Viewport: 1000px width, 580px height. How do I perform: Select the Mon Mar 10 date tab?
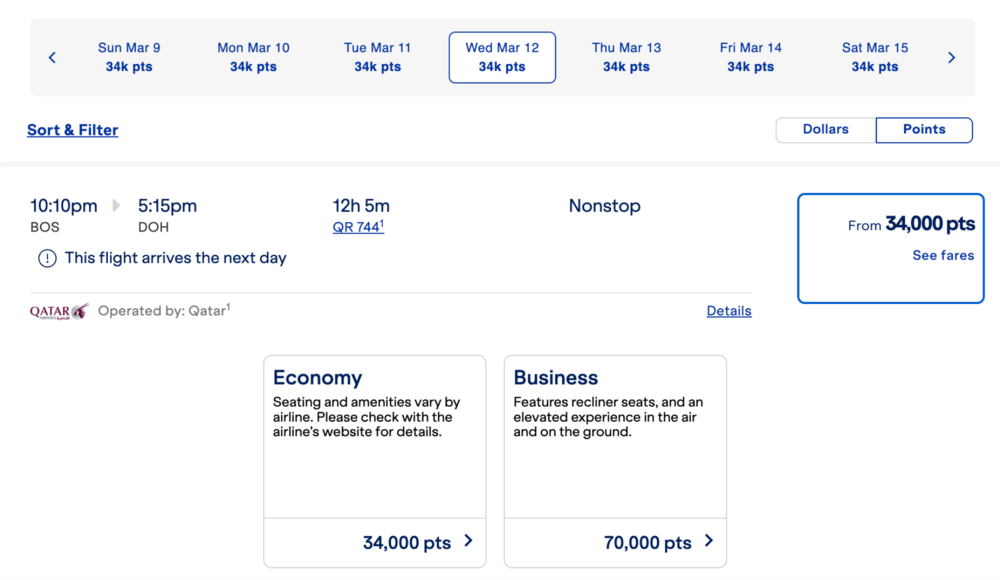pos(253,57)
